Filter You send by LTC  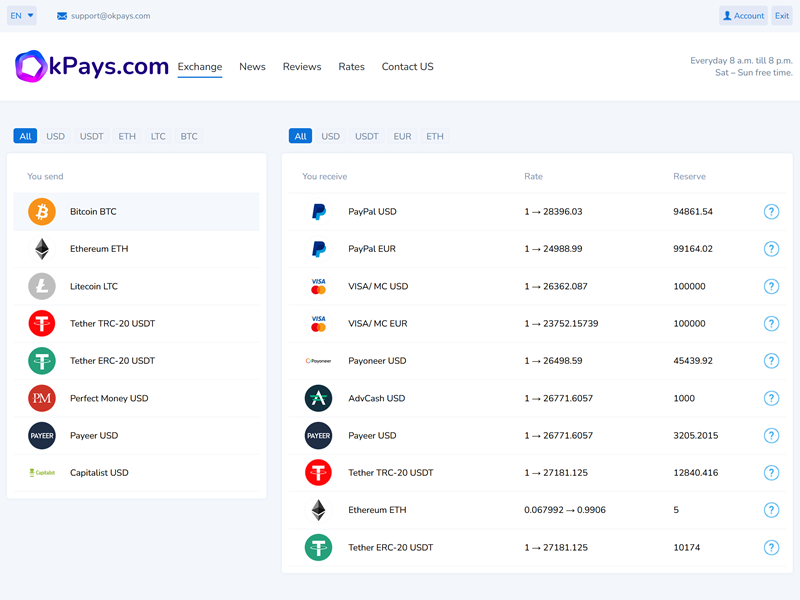coord(158,136)
